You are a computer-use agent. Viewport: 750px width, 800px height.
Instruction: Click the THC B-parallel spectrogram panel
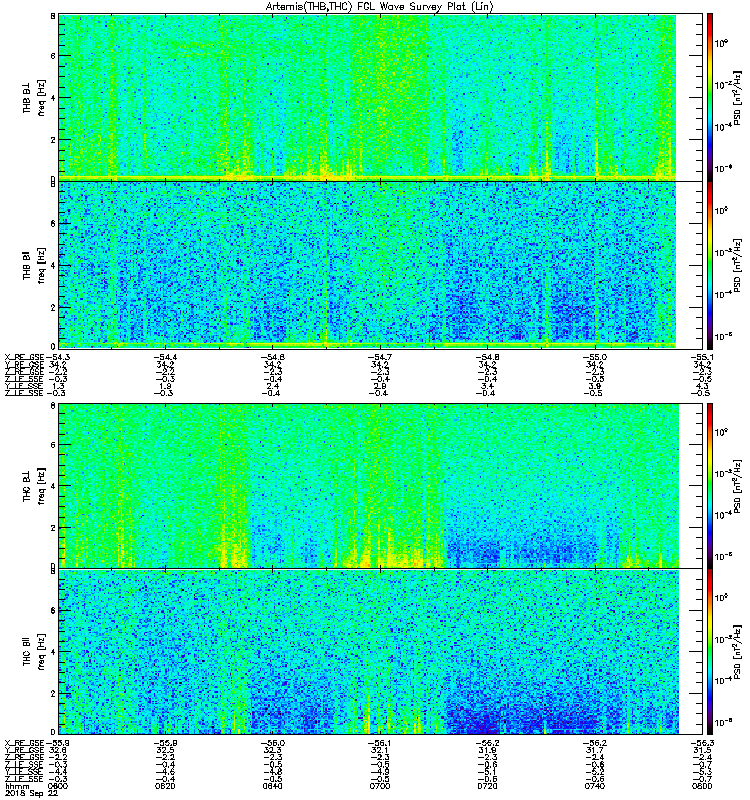click(381, 652)
